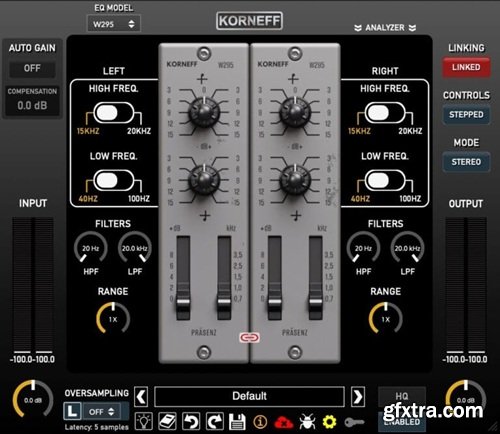Go to the next preset with the right arrow
The image size is (500, 434).
(358, 397)
